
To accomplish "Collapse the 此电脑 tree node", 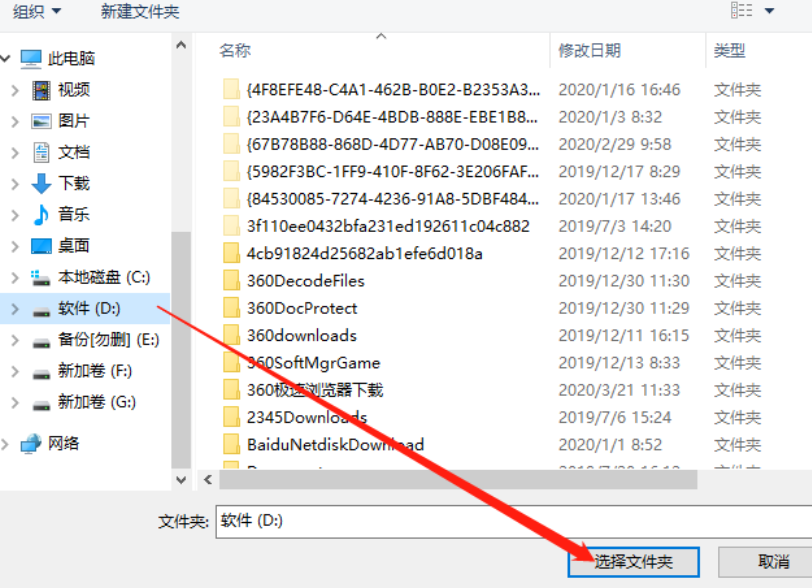I will pos(5,59).
